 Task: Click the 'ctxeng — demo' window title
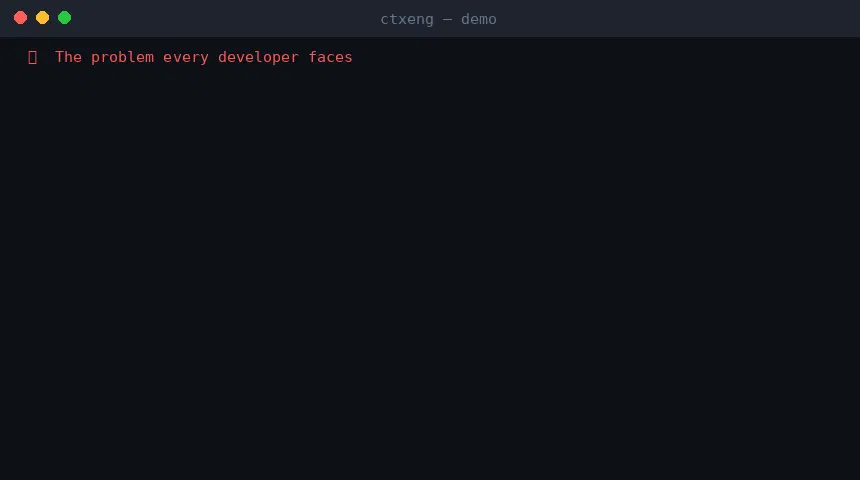[438, 19]
